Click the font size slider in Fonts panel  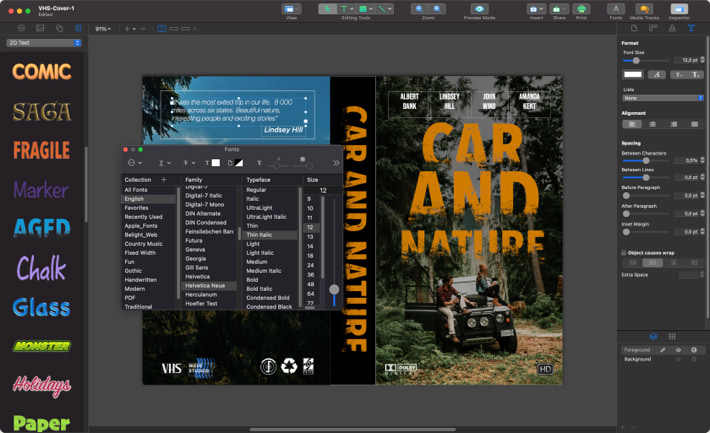point(334,289)
